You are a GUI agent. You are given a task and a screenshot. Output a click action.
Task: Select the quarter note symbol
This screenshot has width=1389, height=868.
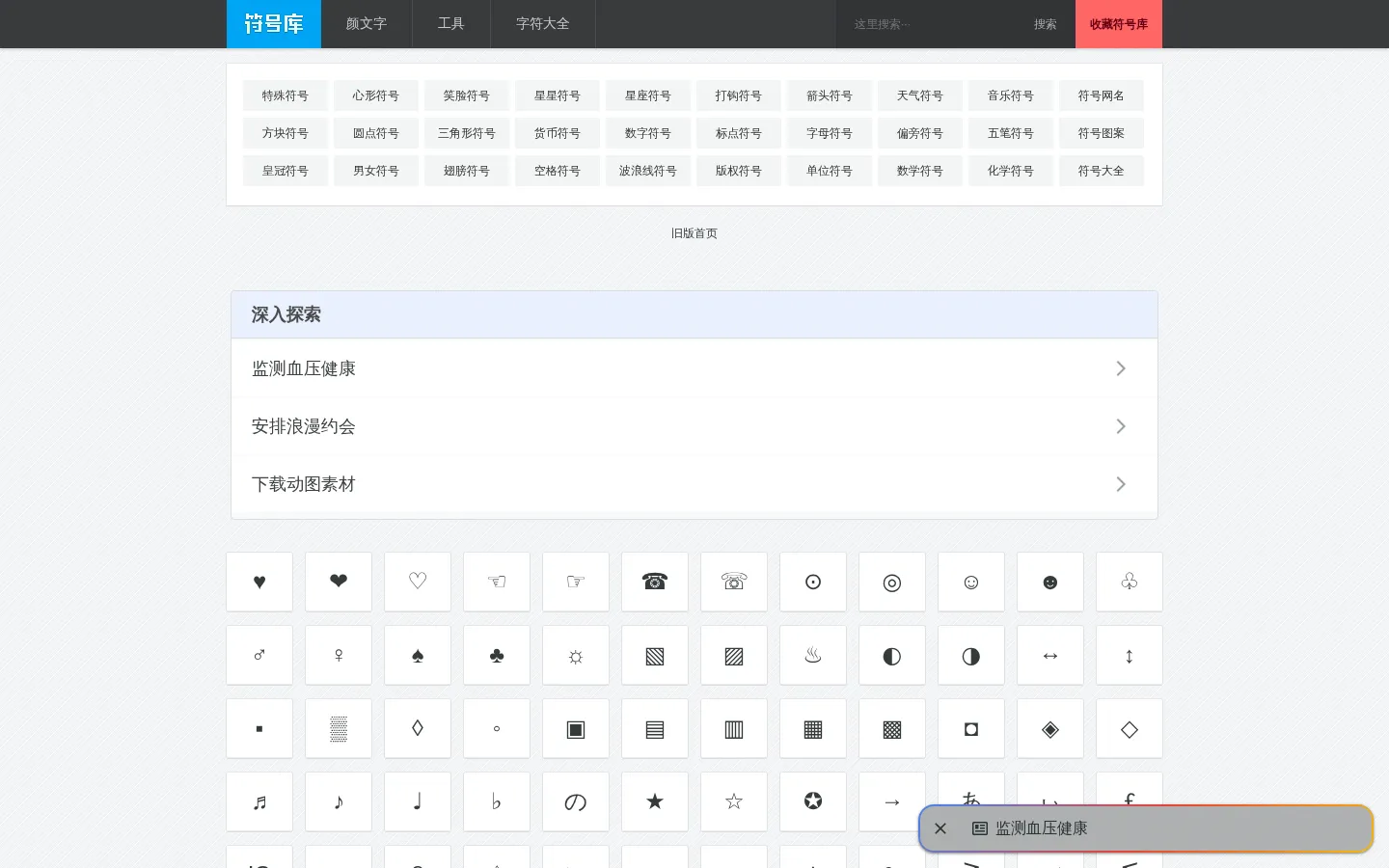point(418,801)
